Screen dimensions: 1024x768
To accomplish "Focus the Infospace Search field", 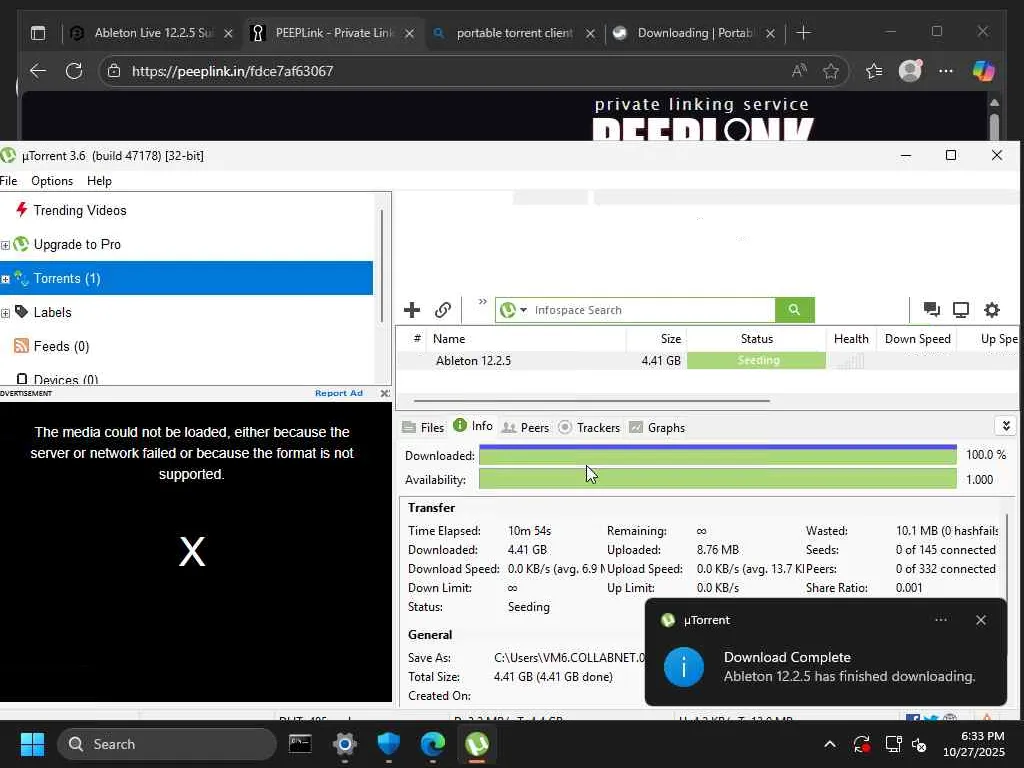I will click(652, 310).
